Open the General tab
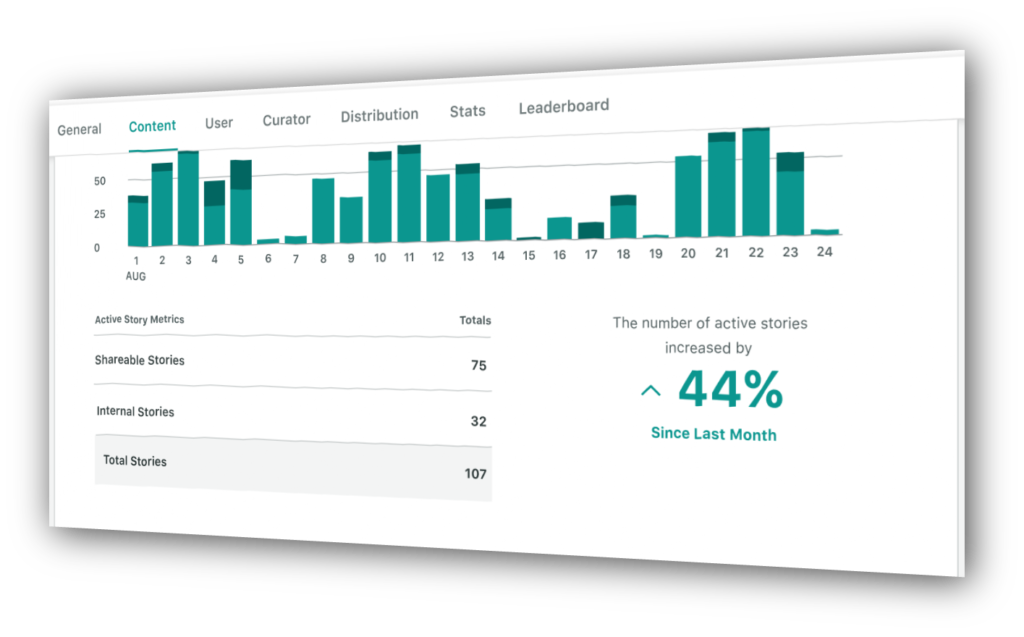This screenshot has width=1024, height=637. (x=79, y=130)
